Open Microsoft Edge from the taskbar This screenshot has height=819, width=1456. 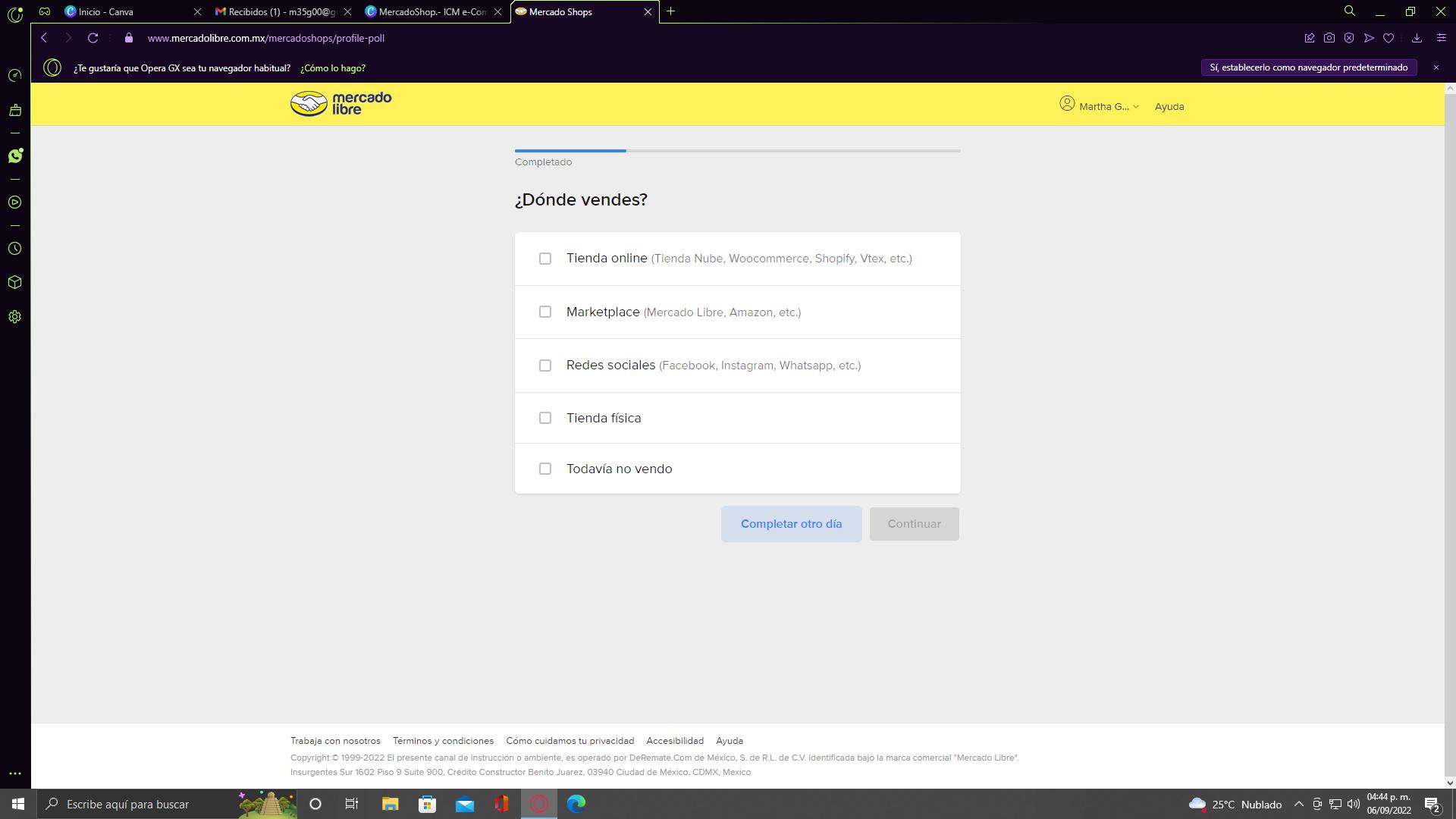tap(576, 804)
